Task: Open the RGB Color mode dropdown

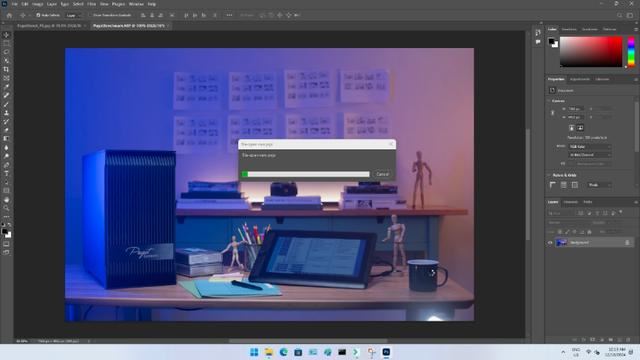Action: point(590,147)
